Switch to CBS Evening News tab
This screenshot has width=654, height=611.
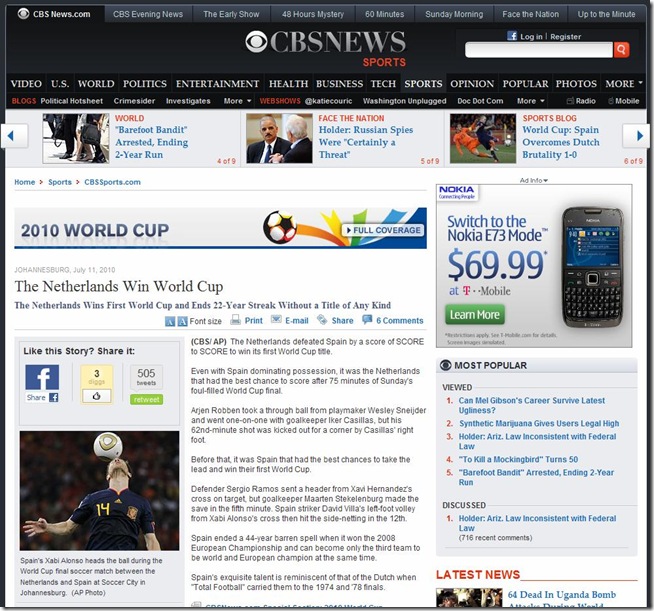(148, 14)
